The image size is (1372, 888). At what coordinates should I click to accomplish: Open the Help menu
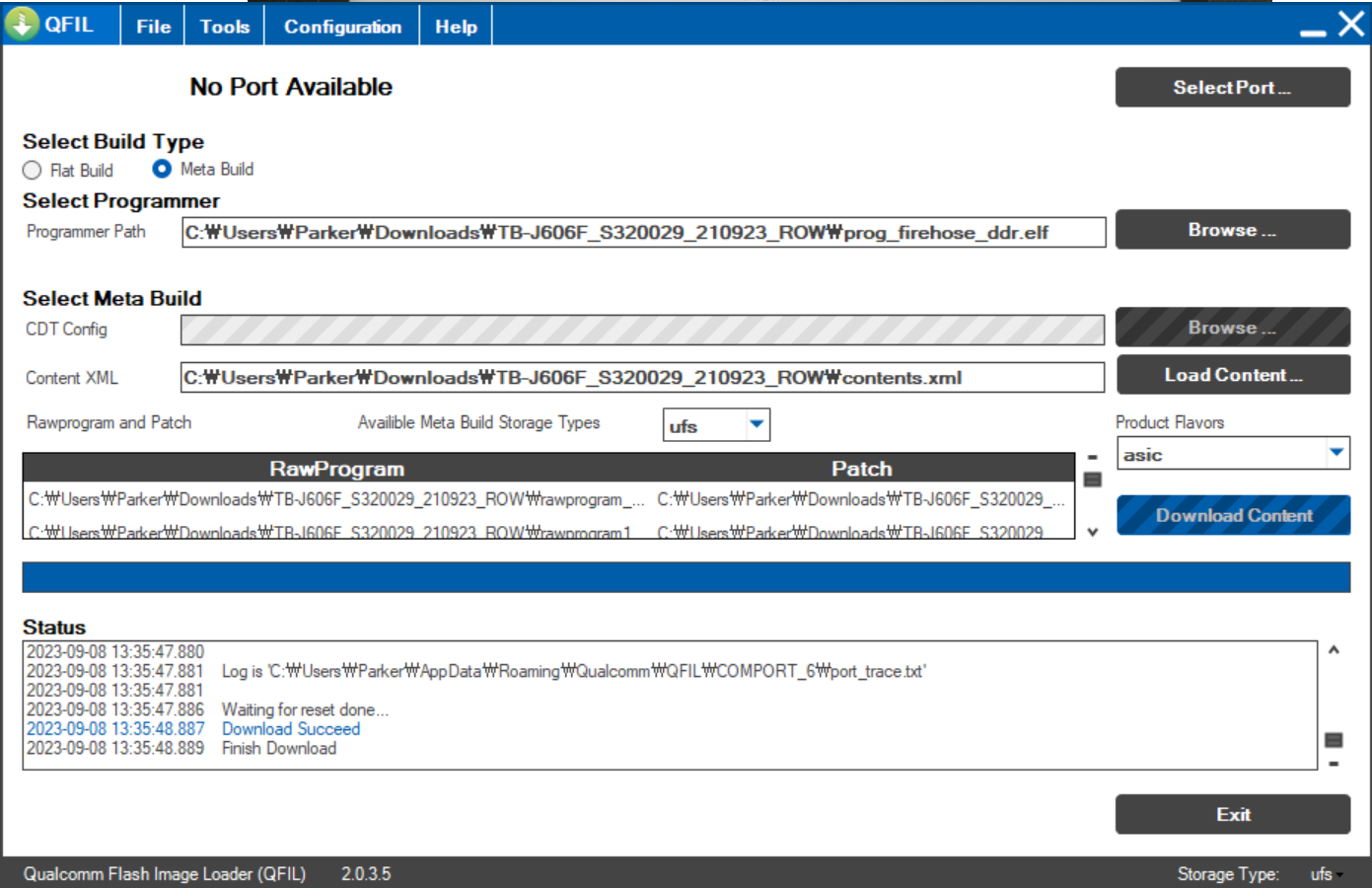point(456,27)
